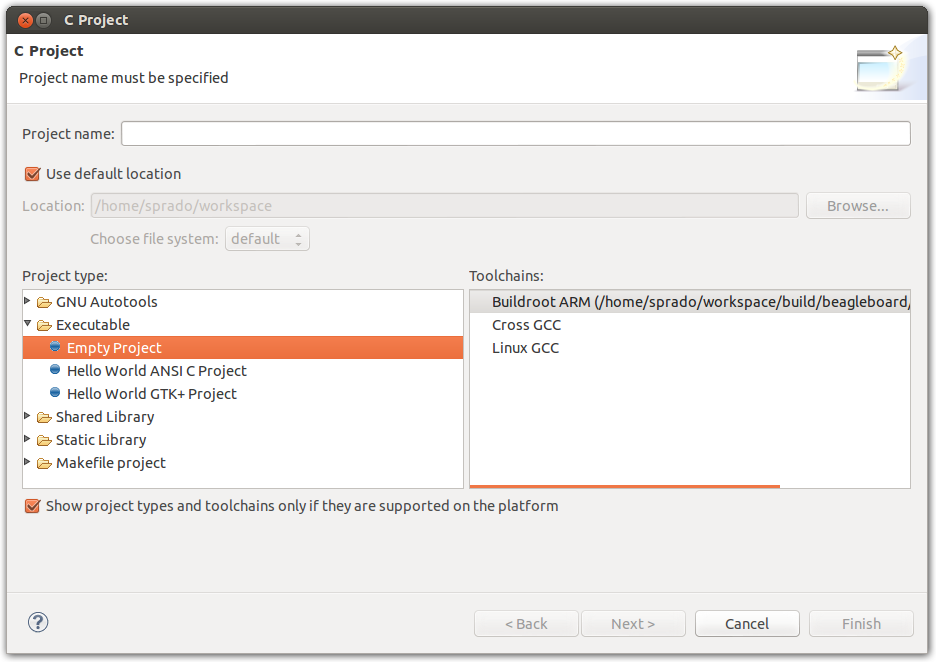
Task: Click the Executable label
Action: click(x=93, y=325)
